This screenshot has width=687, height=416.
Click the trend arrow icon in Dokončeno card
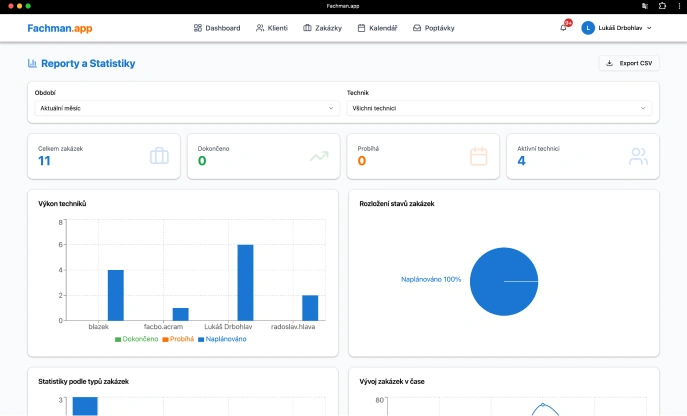pos(319,156)
